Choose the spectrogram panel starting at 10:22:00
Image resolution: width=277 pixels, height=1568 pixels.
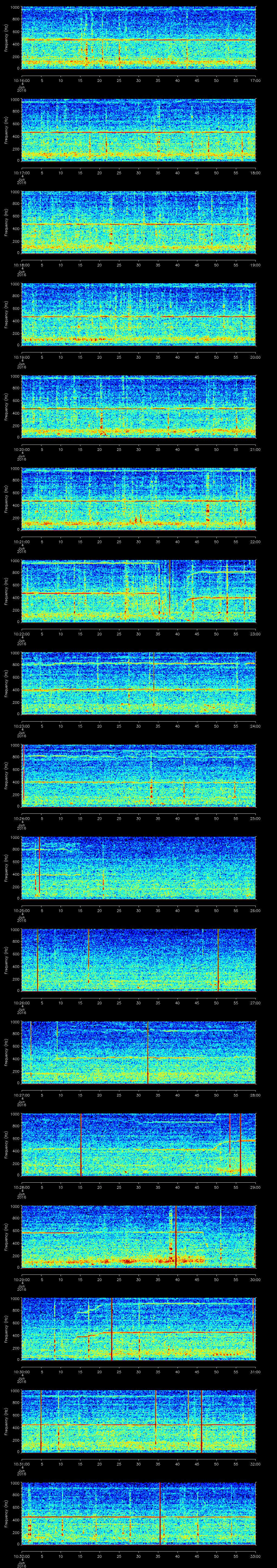point(139,591)
